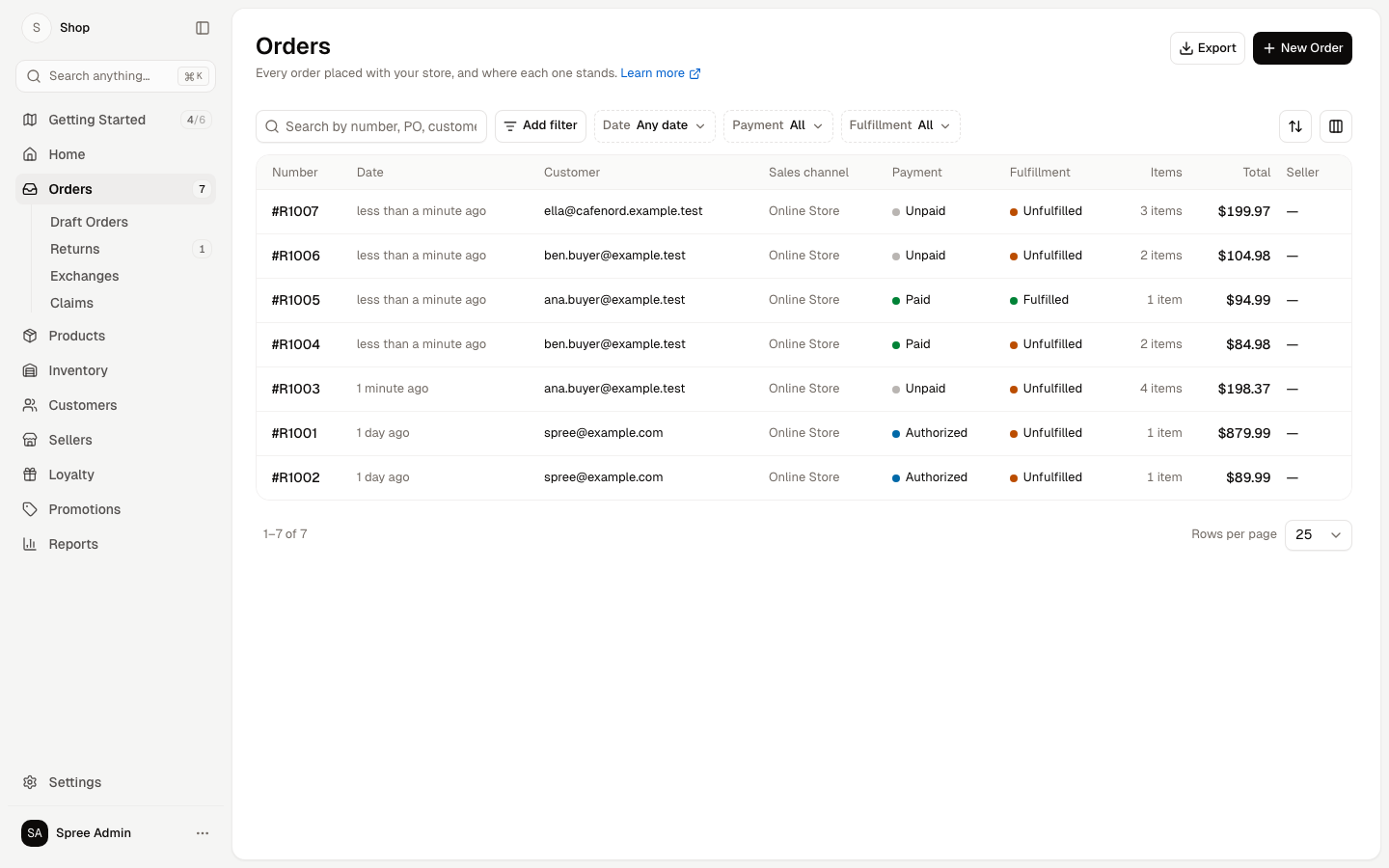The image size is (1389, 868).
Task: Open the column visibility icon button
Action: tap(1336, 126)
